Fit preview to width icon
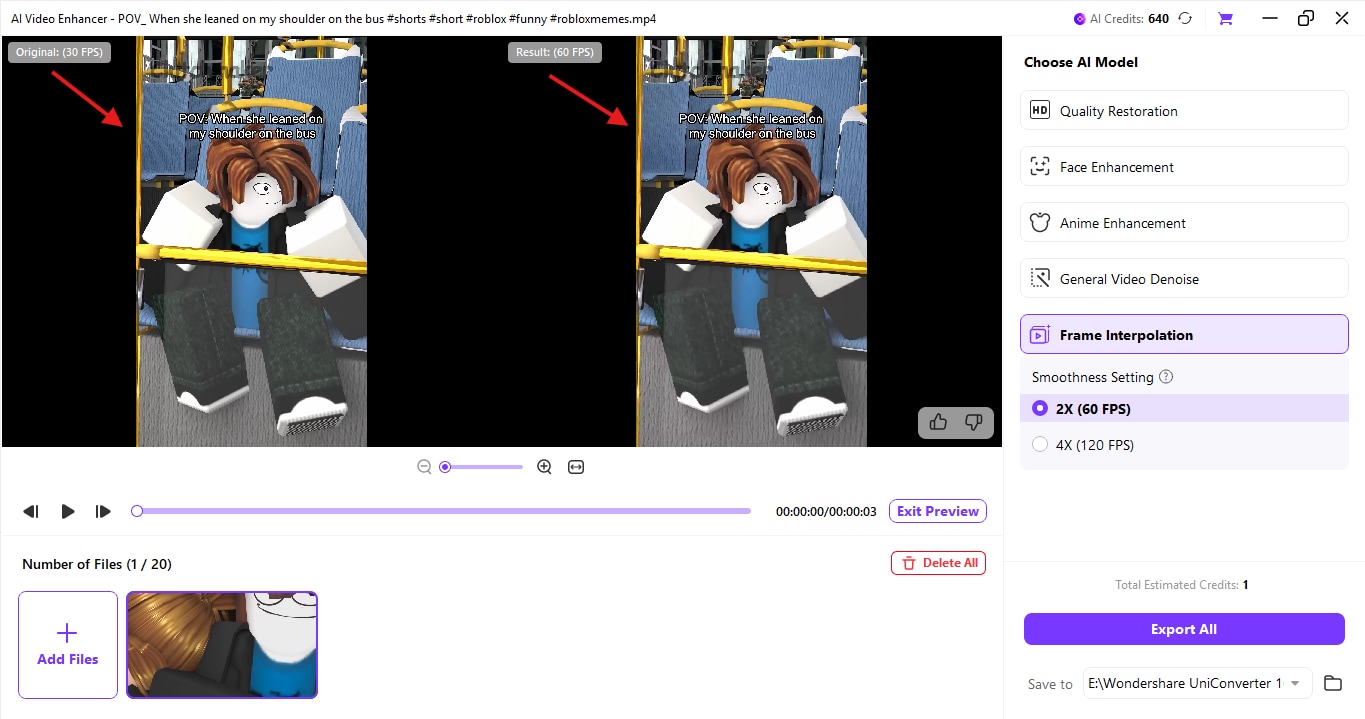1365x719 pixels. tap(576, 467)
